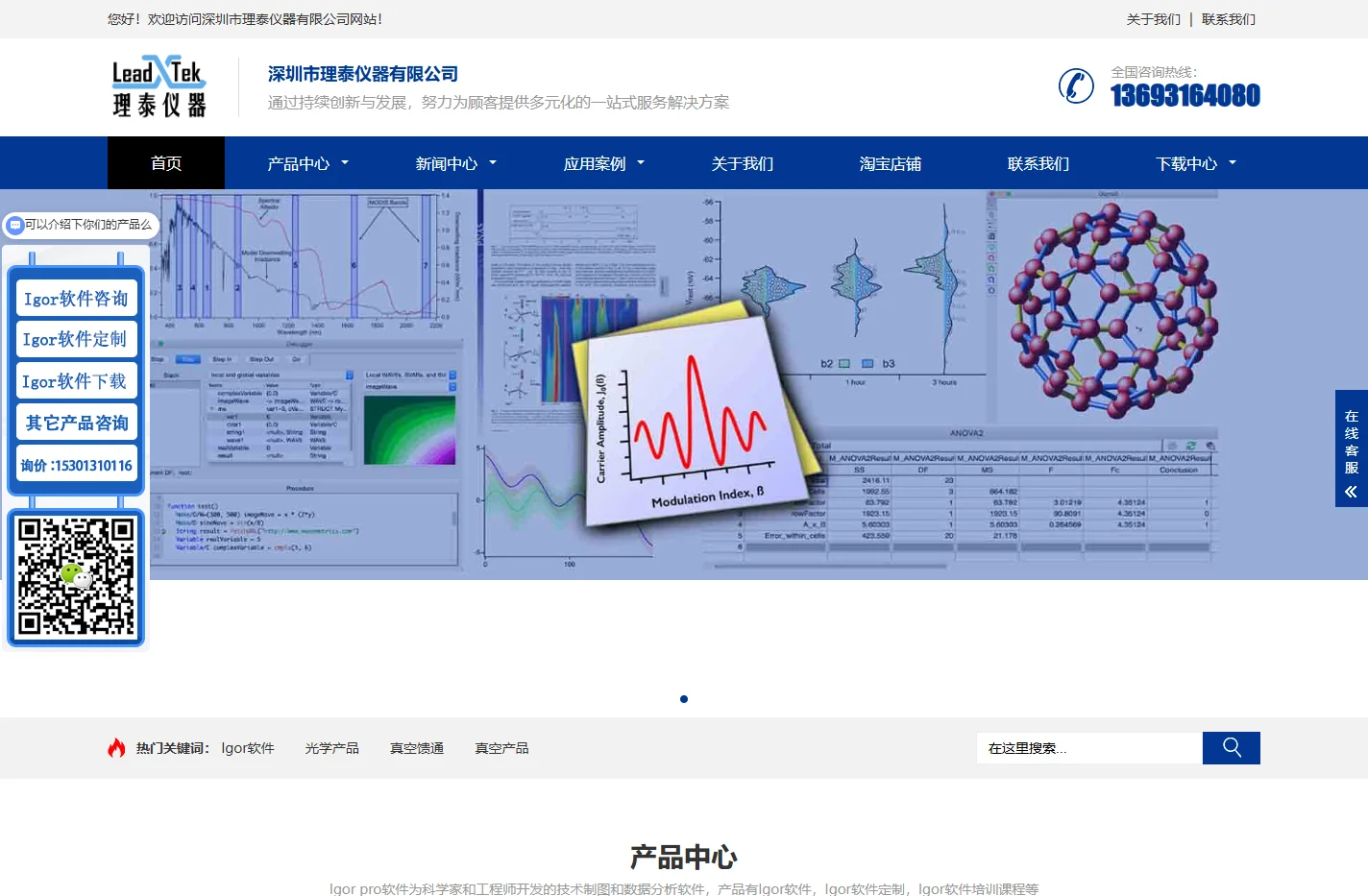Expand the 下载中心 dropdown arrow
The width and height of the screenshot is (1368, 896).
(x=1233, y=163)
